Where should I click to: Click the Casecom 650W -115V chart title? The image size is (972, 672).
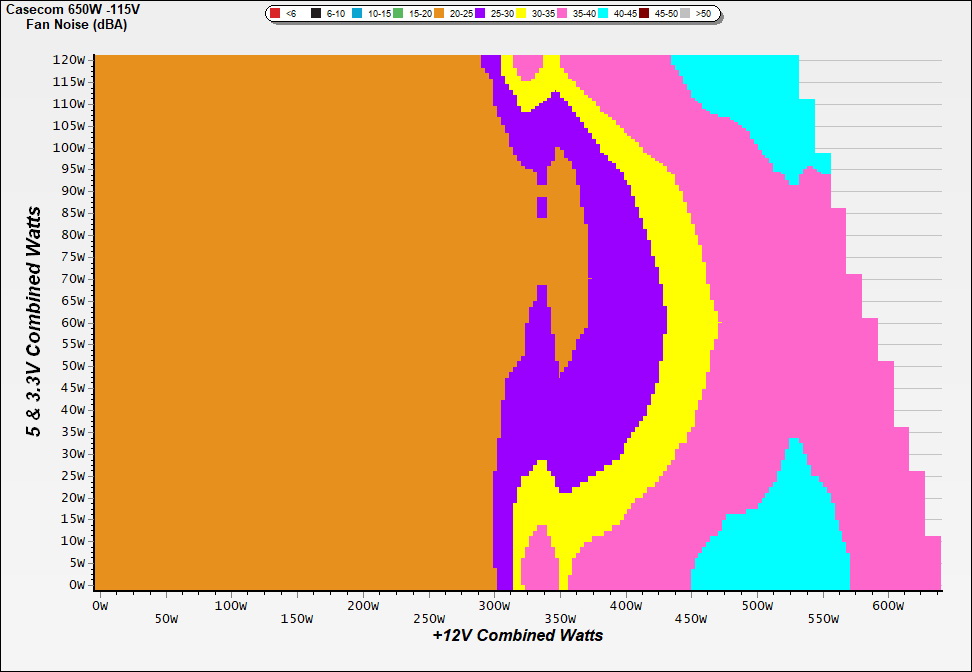[70, 9]
